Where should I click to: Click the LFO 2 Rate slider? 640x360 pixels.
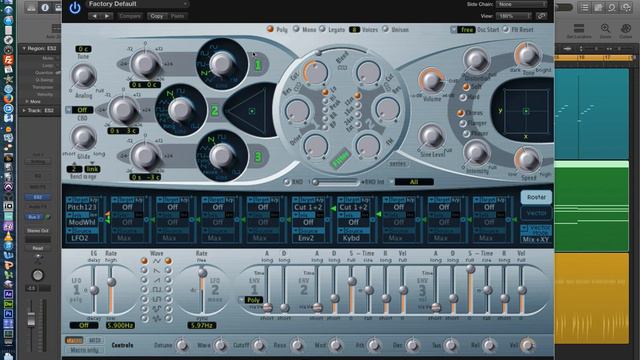[202, 290]
